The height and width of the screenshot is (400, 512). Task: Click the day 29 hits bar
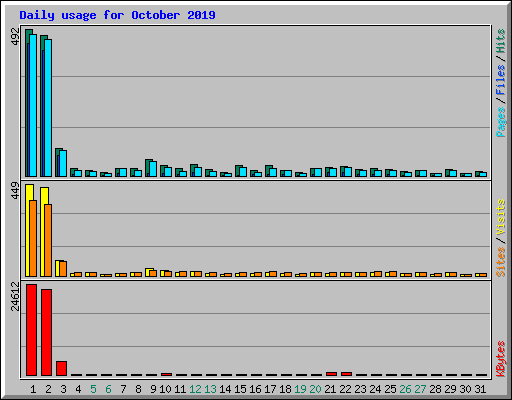[x=449, y=173]
